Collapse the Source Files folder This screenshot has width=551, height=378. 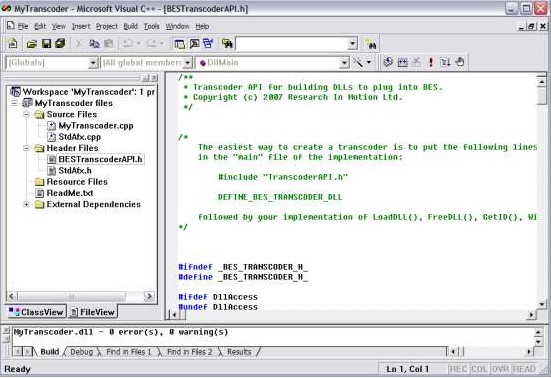[x=26, y=115]
